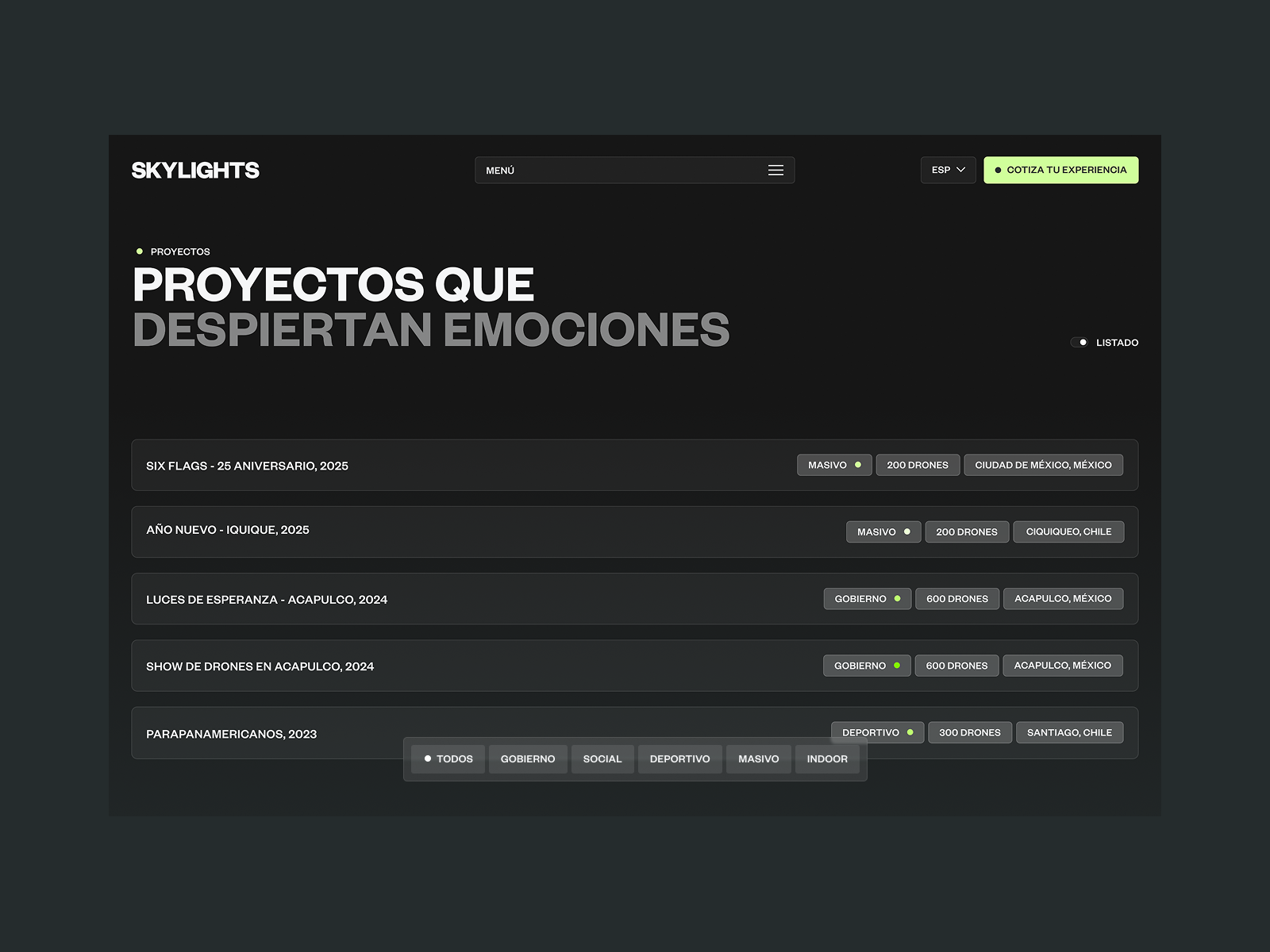Click the SKYLIGHTS logo
This screenshot has width=1270, height=952.
195,169
